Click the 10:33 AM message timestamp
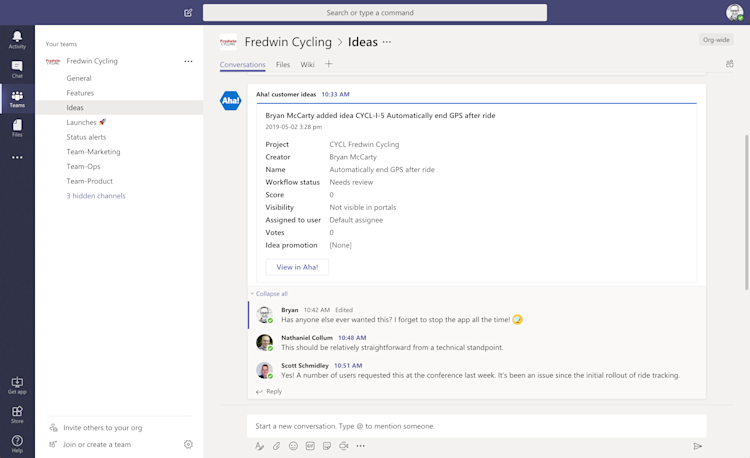Viewport: 750px width, 458px height. (335, 95)
